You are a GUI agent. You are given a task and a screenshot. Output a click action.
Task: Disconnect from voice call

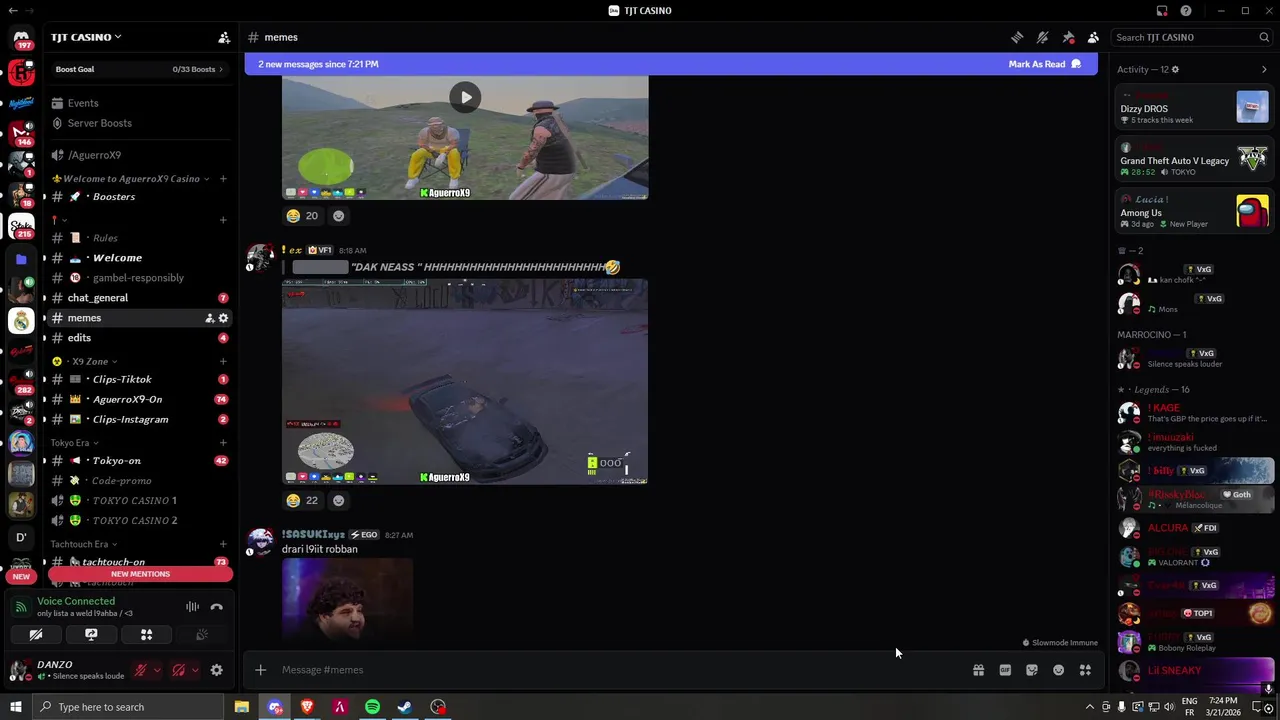click(x=216, y=606)
